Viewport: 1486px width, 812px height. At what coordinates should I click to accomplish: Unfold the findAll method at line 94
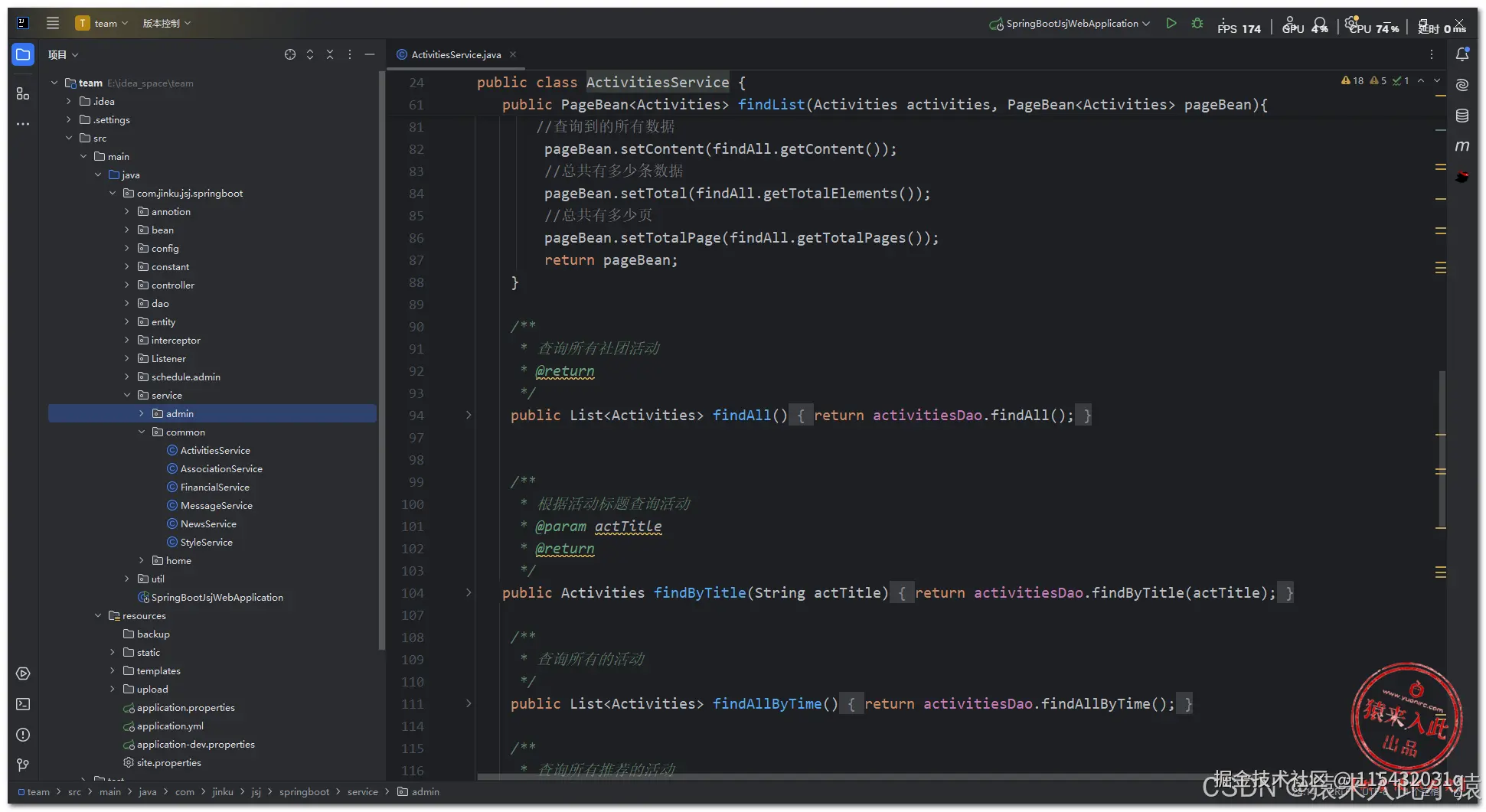[469, 415]
